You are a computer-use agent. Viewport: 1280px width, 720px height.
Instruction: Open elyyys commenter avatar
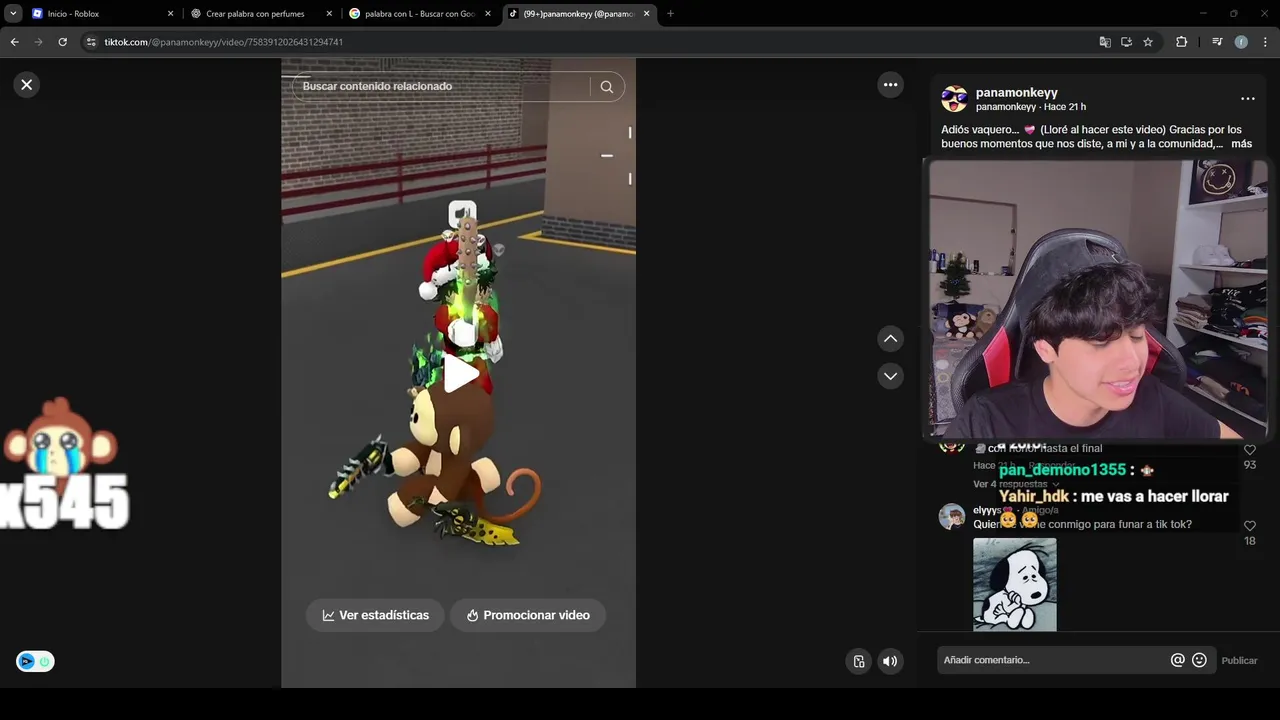click(x=951, y=517)
